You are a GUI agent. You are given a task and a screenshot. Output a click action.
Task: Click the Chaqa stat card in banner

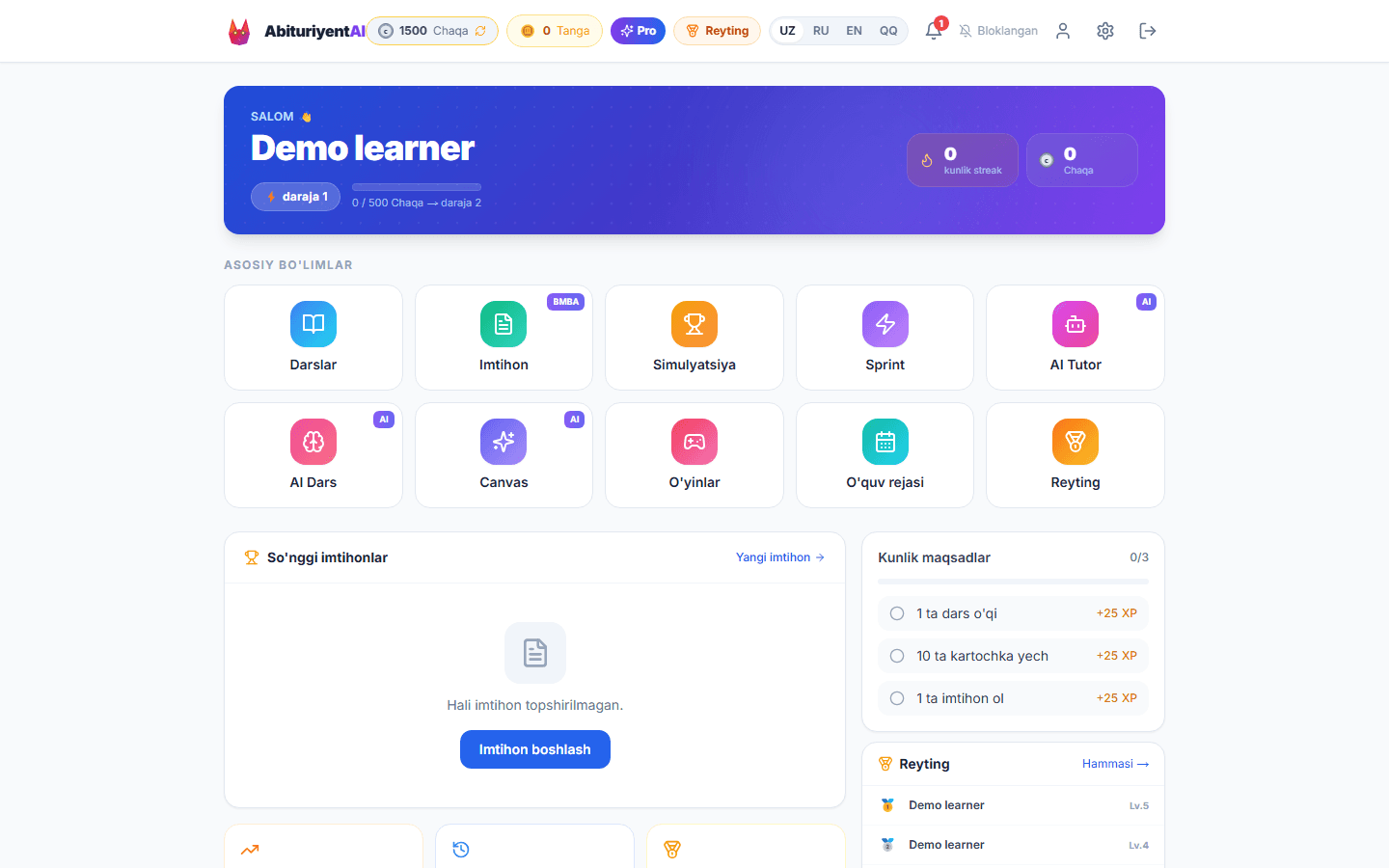pyautogui.click(x=1082, y=160)
